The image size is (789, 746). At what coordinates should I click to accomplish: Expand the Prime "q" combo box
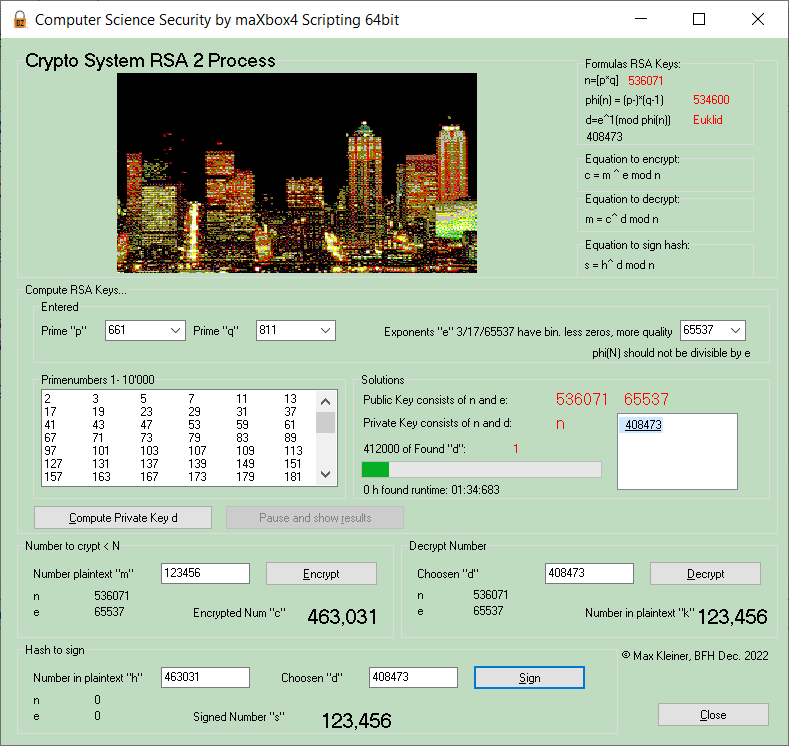325,331
